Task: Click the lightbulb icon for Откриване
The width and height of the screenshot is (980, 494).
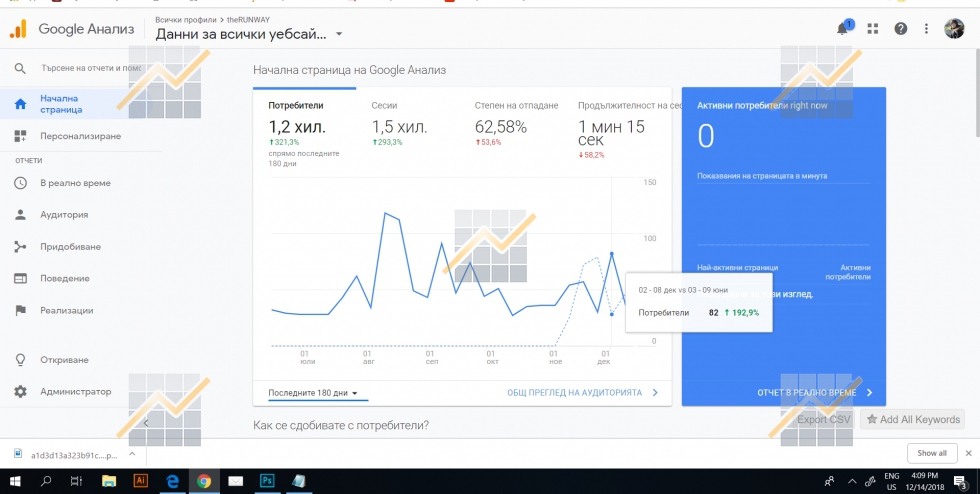Action: click(x=21, y=360)
